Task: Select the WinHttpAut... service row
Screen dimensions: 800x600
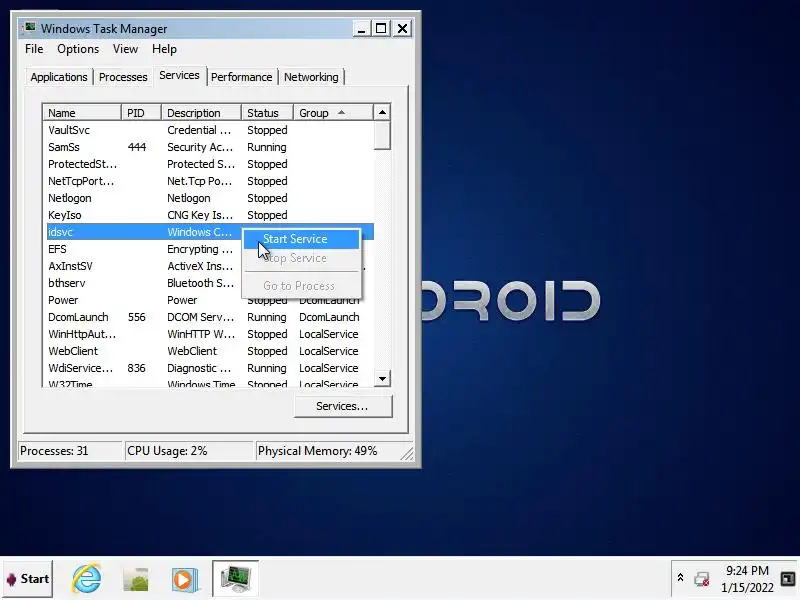Action: (x=210, y=334)
